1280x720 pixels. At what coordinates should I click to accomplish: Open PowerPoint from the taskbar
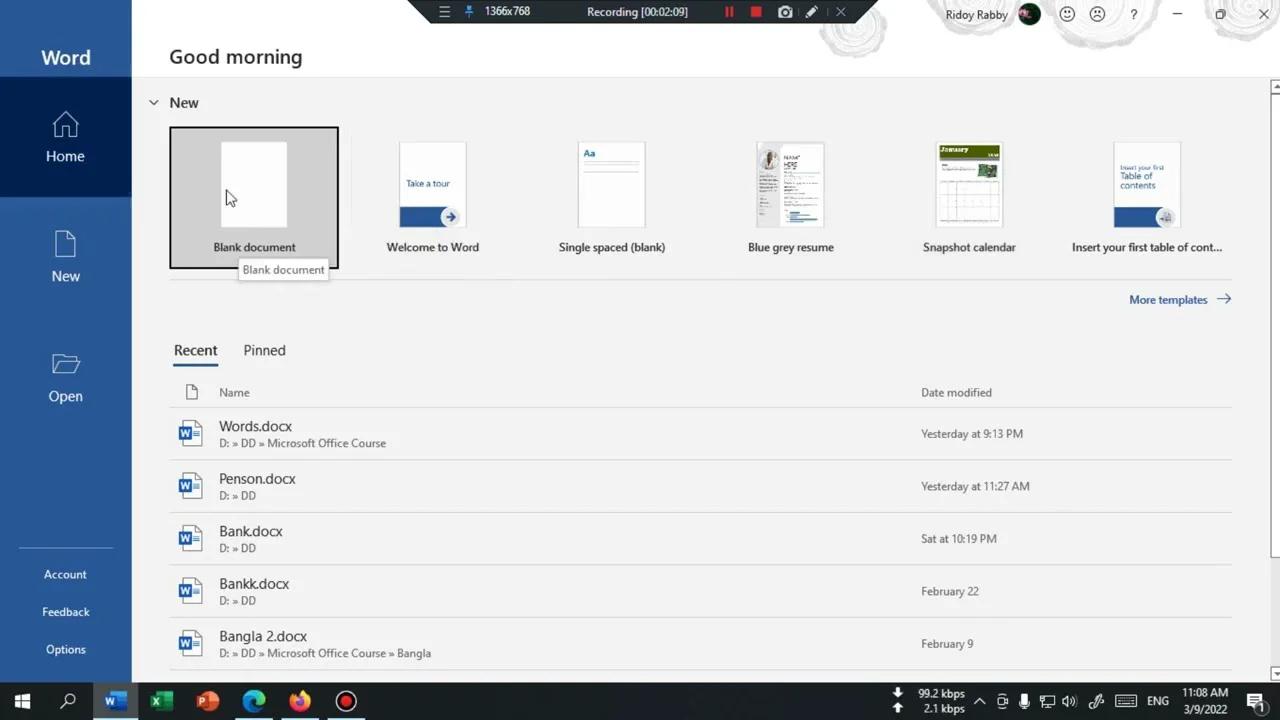[x=207, y=701]
